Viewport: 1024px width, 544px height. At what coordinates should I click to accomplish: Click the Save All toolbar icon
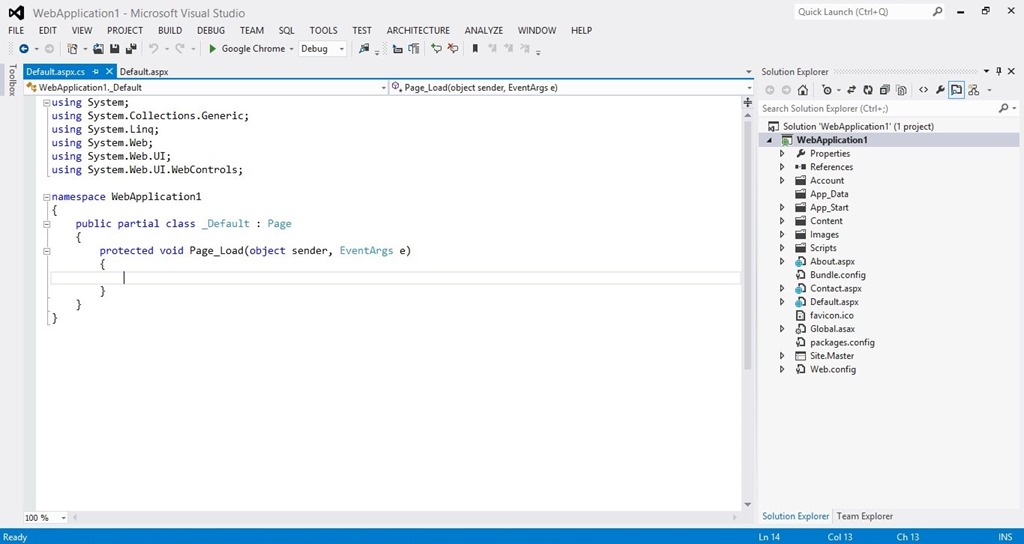pyautogui.click(x=131, y=49)
